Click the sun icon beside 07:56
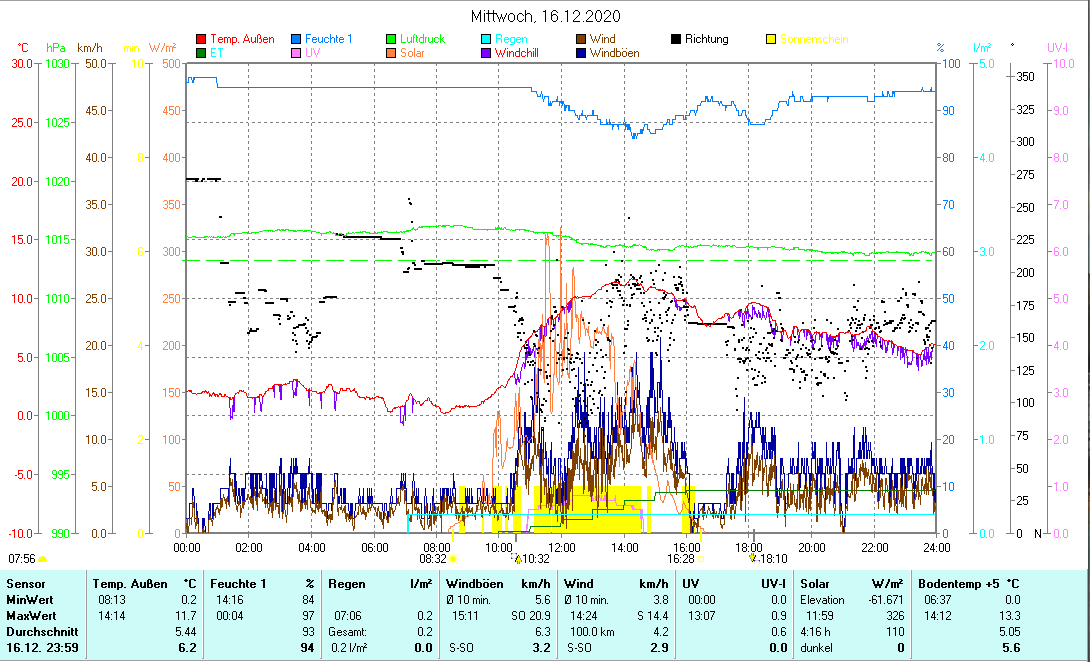The width and height of the screenshot is (1090, 662). (x=42, y=559)
